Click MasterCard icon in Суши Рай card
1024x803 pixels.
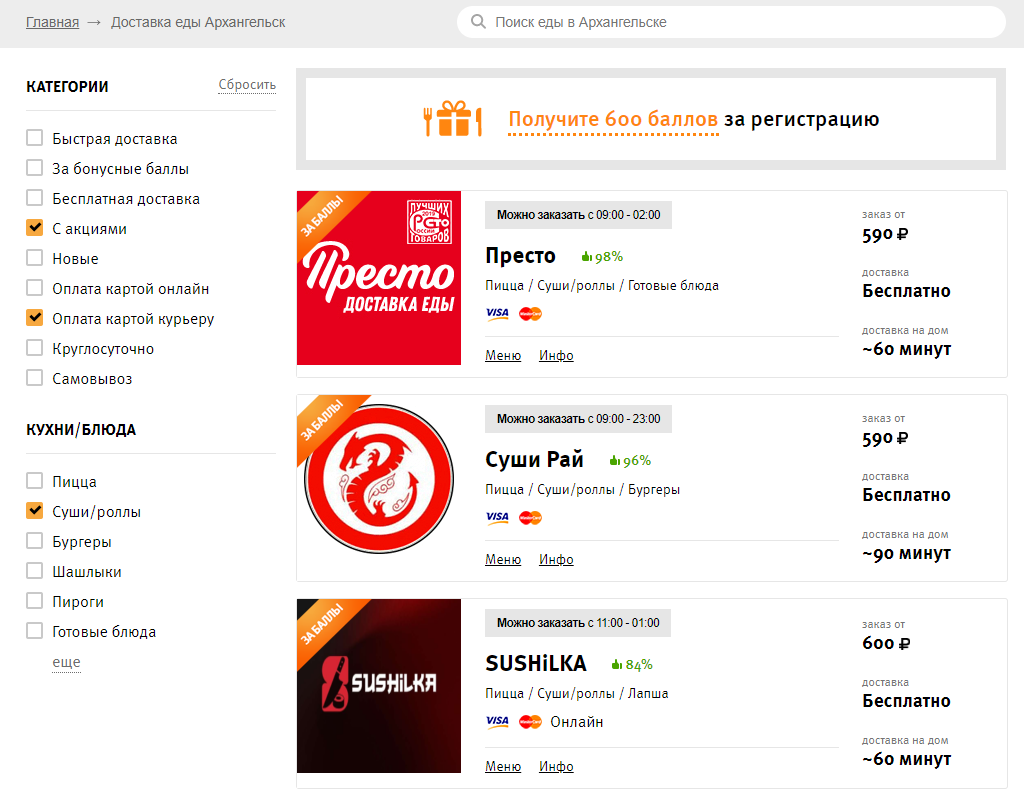[x=530, y=518]
